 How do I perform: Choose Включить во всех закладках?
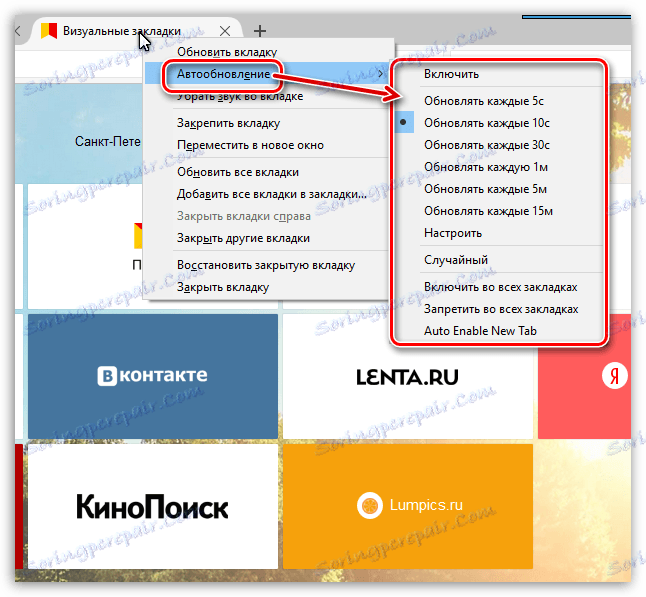(499, 287)
